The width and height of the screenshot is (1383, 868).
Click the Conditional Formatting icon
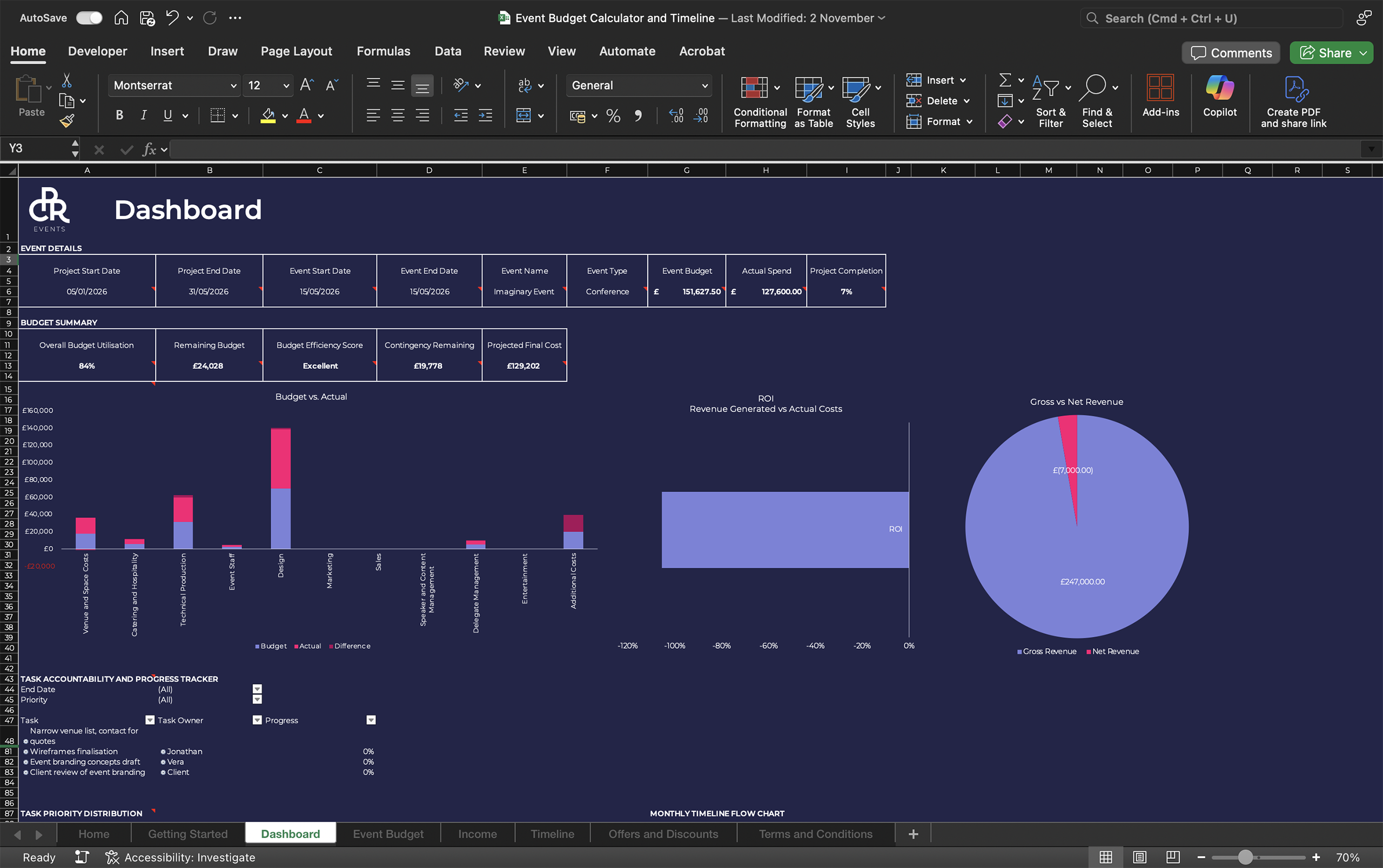(754, 89)
